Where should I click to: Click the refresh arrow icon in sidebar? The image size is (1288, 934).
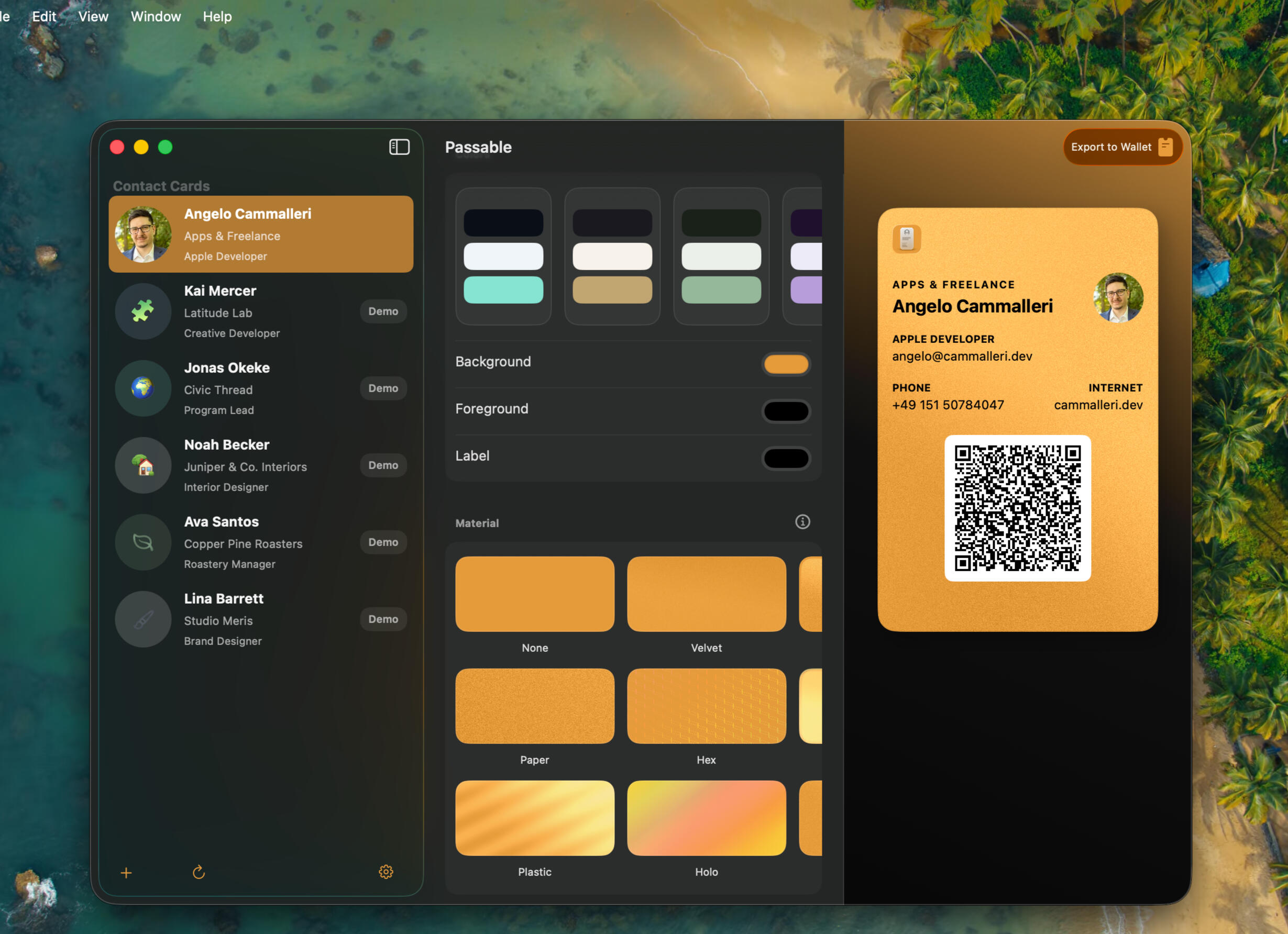coord(199,872)
